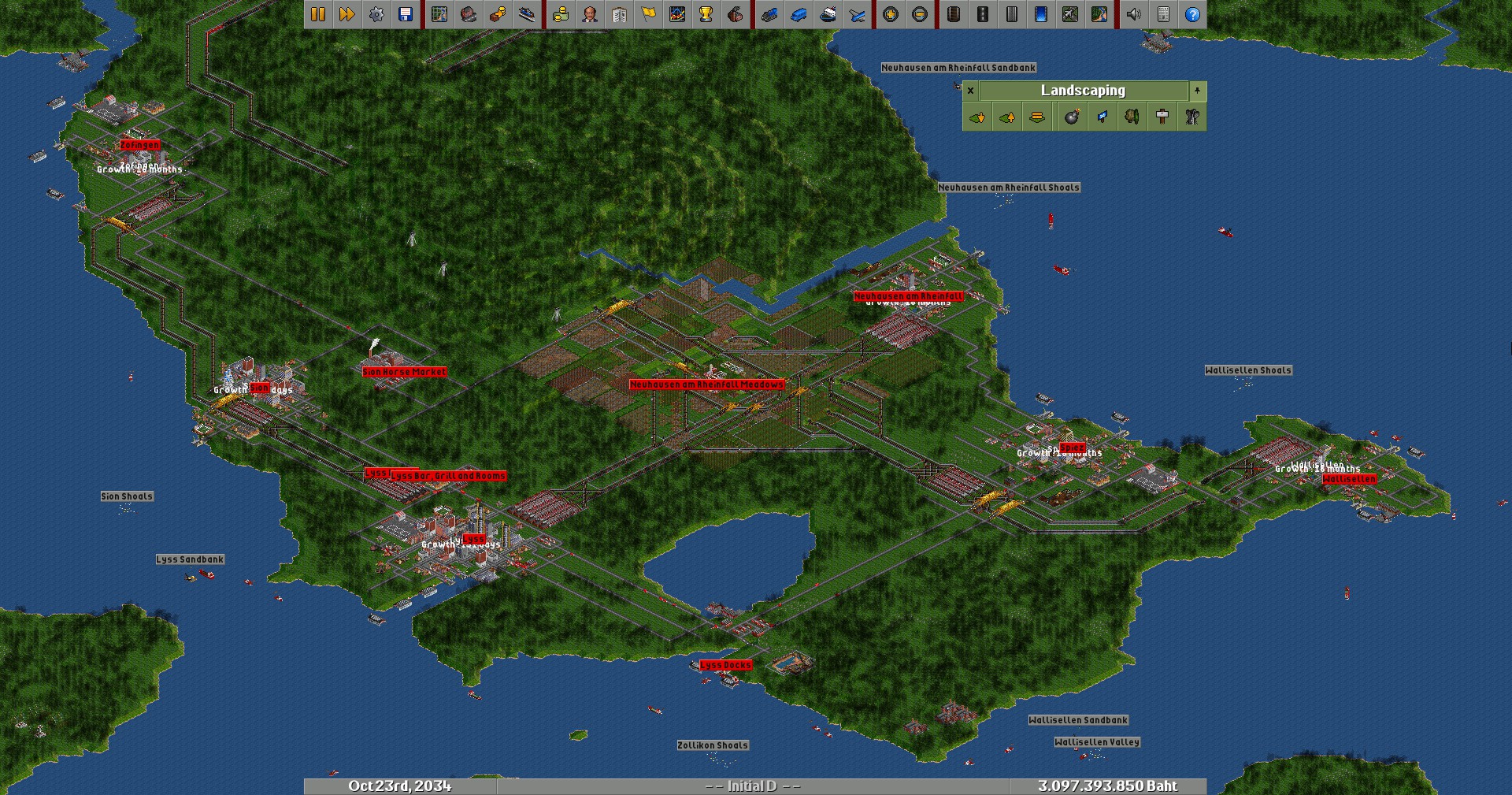
Task: Click the Lyss Docks station label
Action: point(725,665)
